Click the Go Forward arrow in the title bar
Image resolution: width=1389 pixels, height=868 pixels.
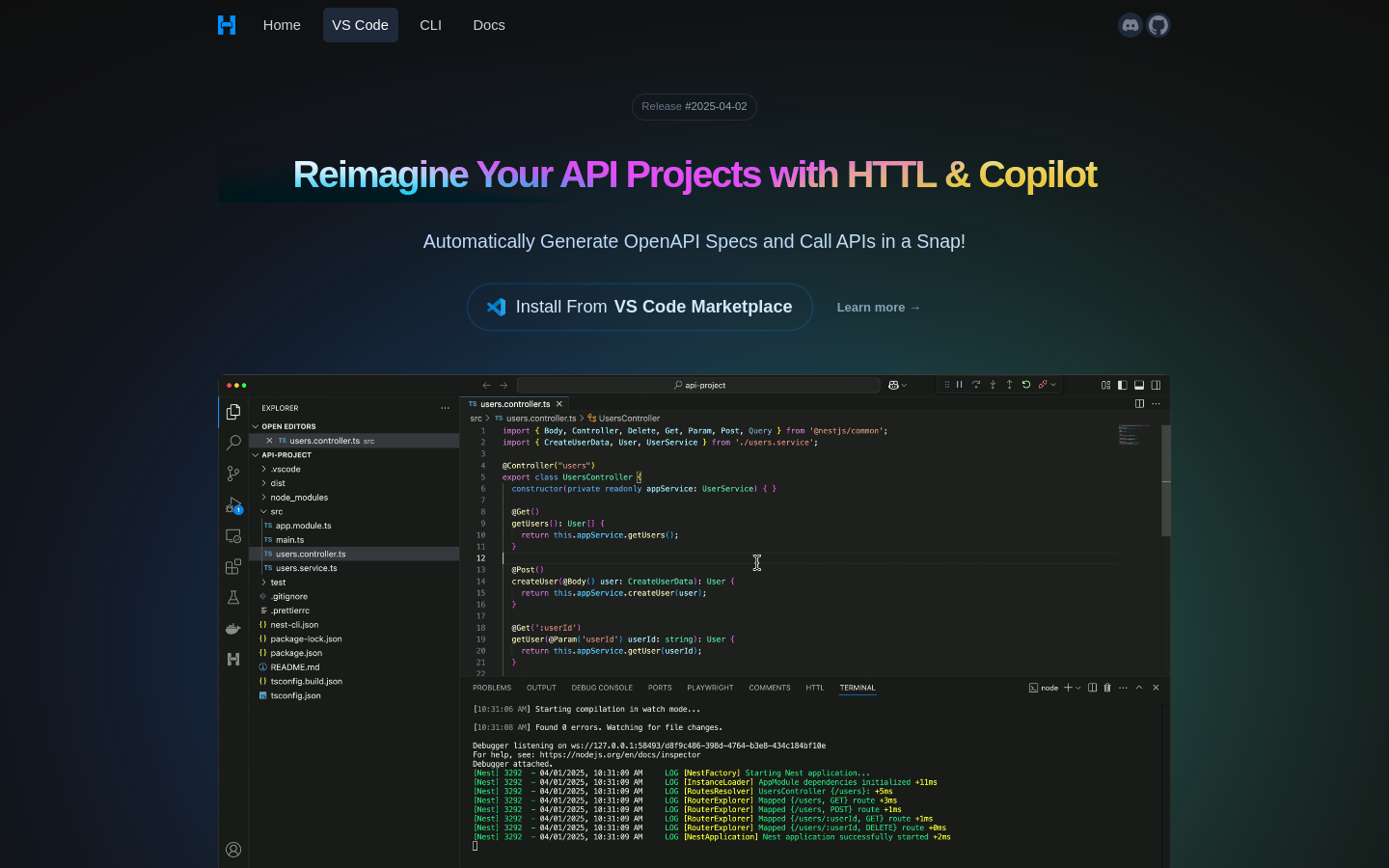504,385
